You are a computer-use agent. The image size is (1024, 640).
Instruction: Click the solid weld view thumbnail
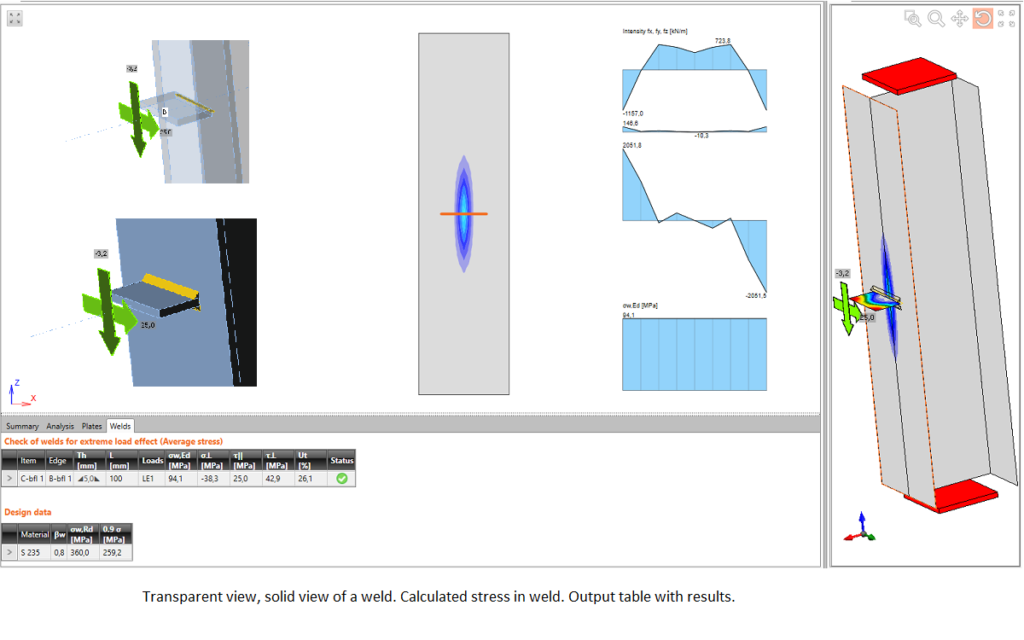(185, 302)
